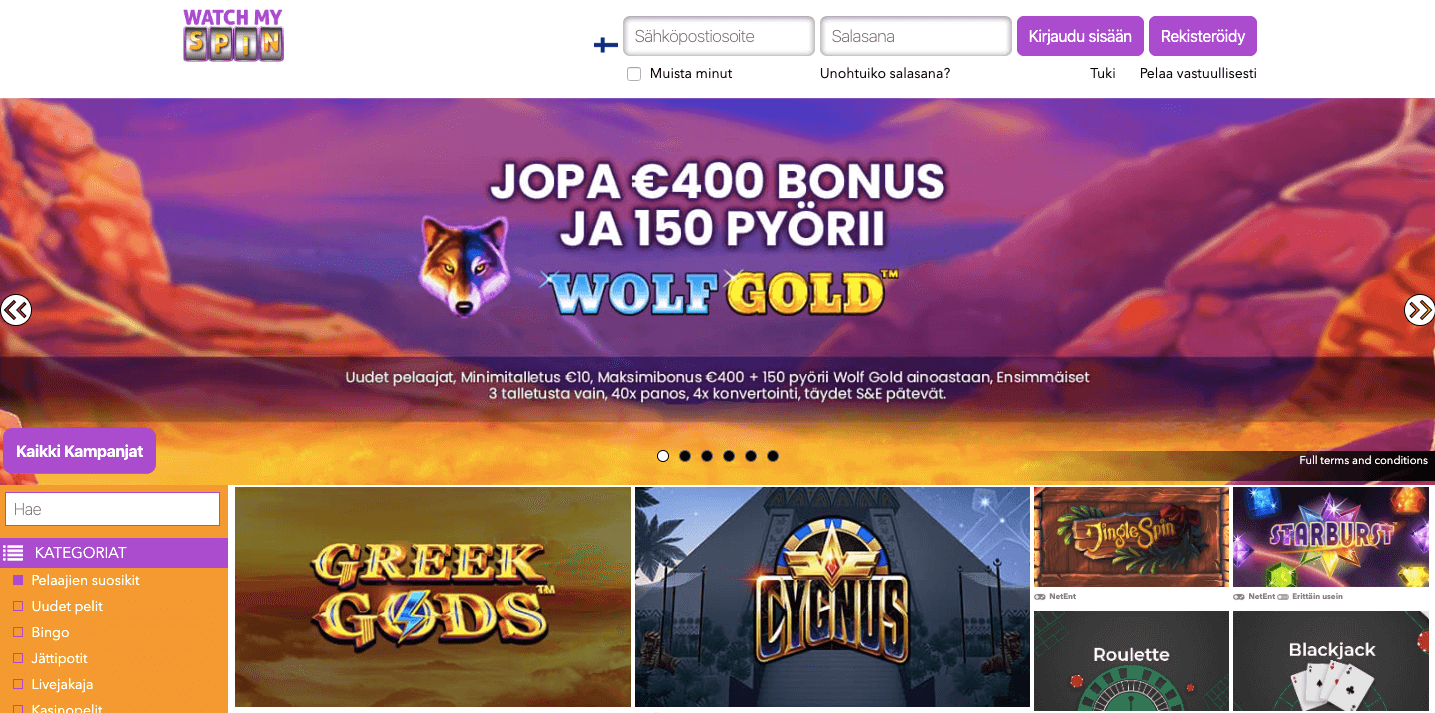This screenshot has width=1435, height=713.
Task: Jump to the last carousel dot
Action: tap(773, 456)
